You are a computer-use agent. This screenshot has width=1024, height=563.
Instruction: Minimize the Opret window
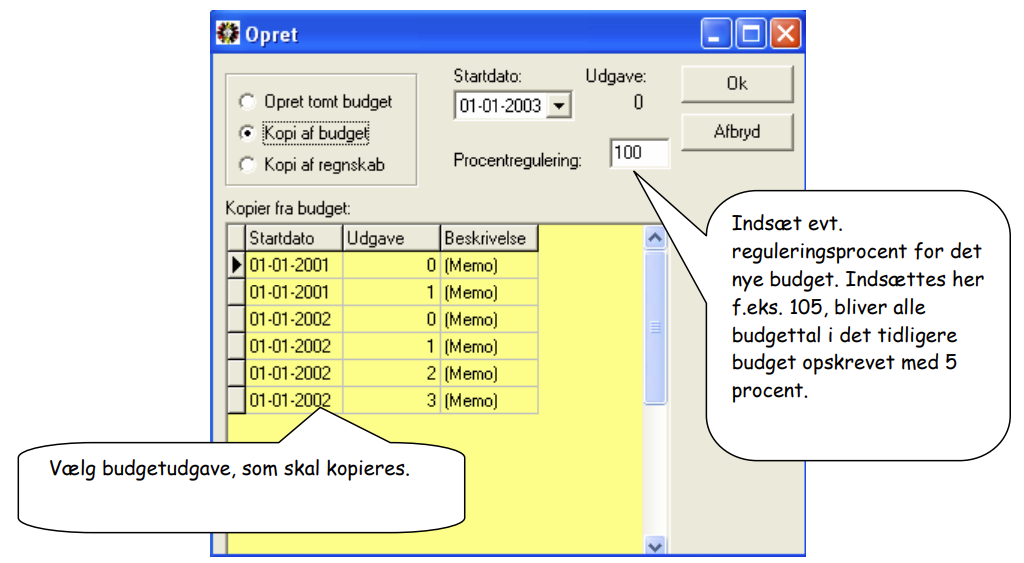tap(716, 33)
